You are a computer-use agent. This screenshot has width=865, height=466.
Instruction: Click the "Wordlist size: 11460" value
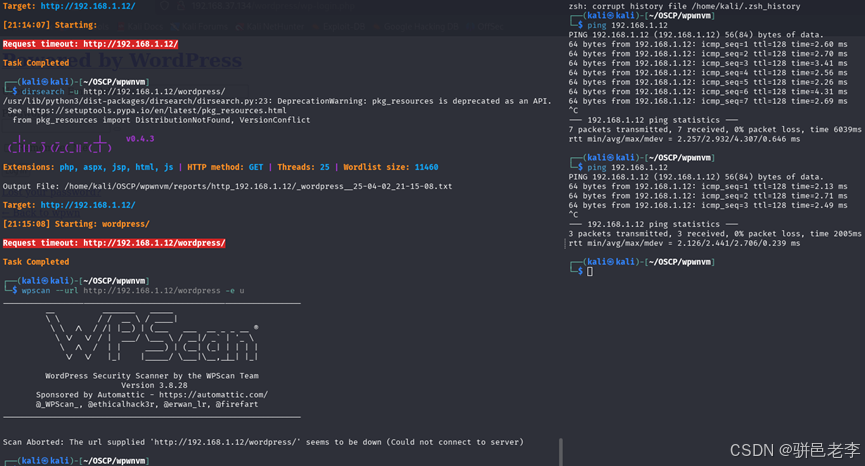(391, 167)
